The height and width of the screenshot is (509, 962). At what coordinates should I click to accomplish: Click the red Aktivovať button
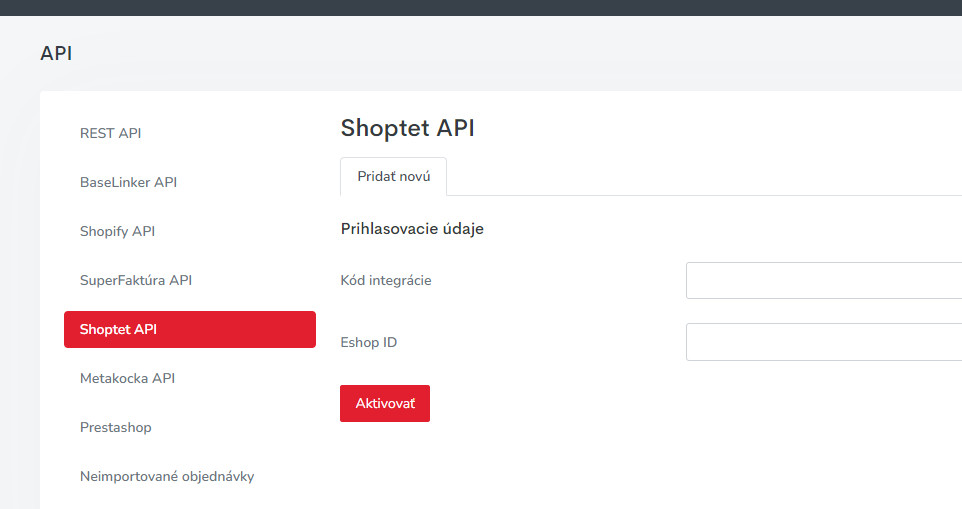pyautogui.click(x=385, y=404)
